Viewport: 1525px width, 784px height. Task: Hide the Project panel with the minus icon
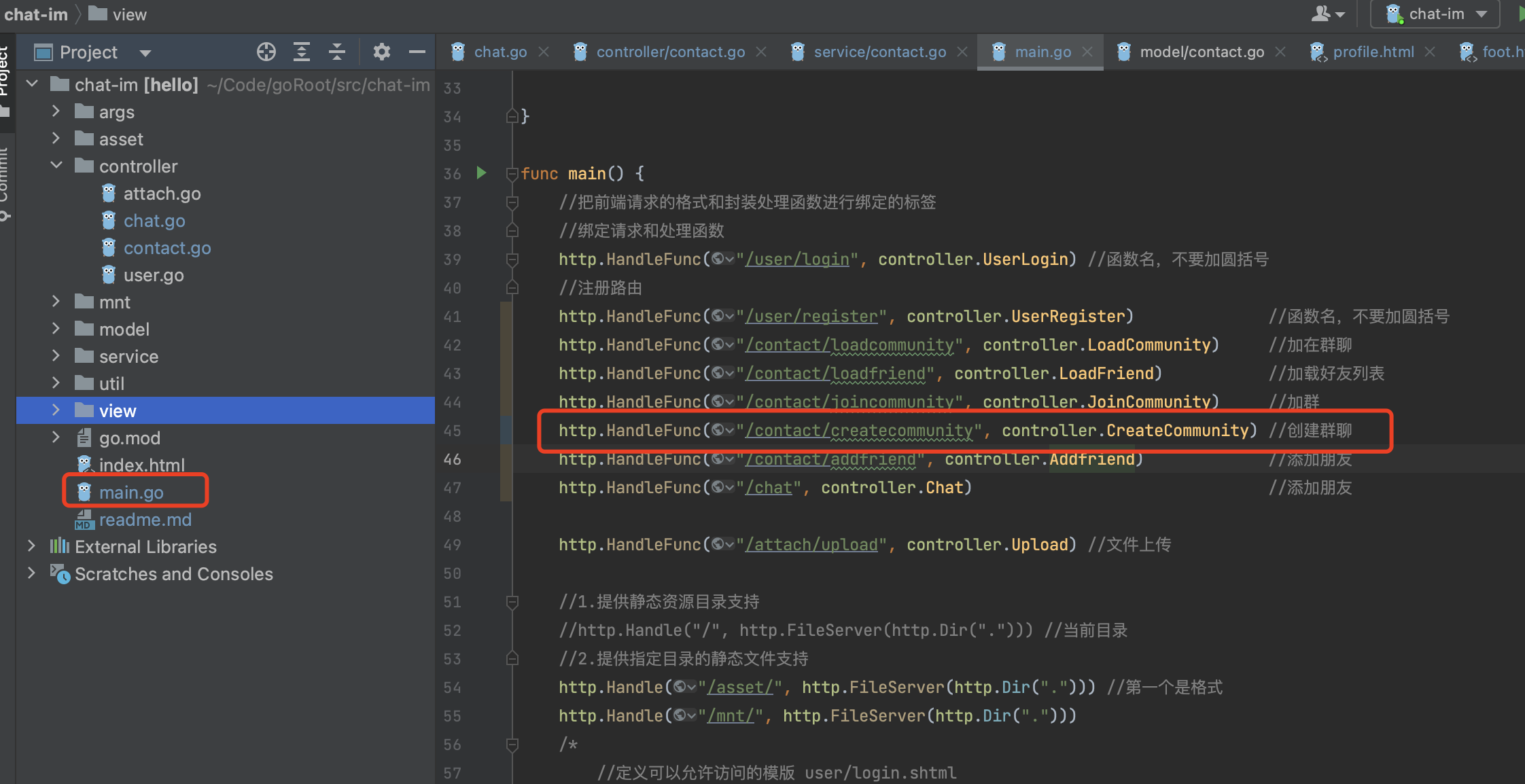point(417,52)
